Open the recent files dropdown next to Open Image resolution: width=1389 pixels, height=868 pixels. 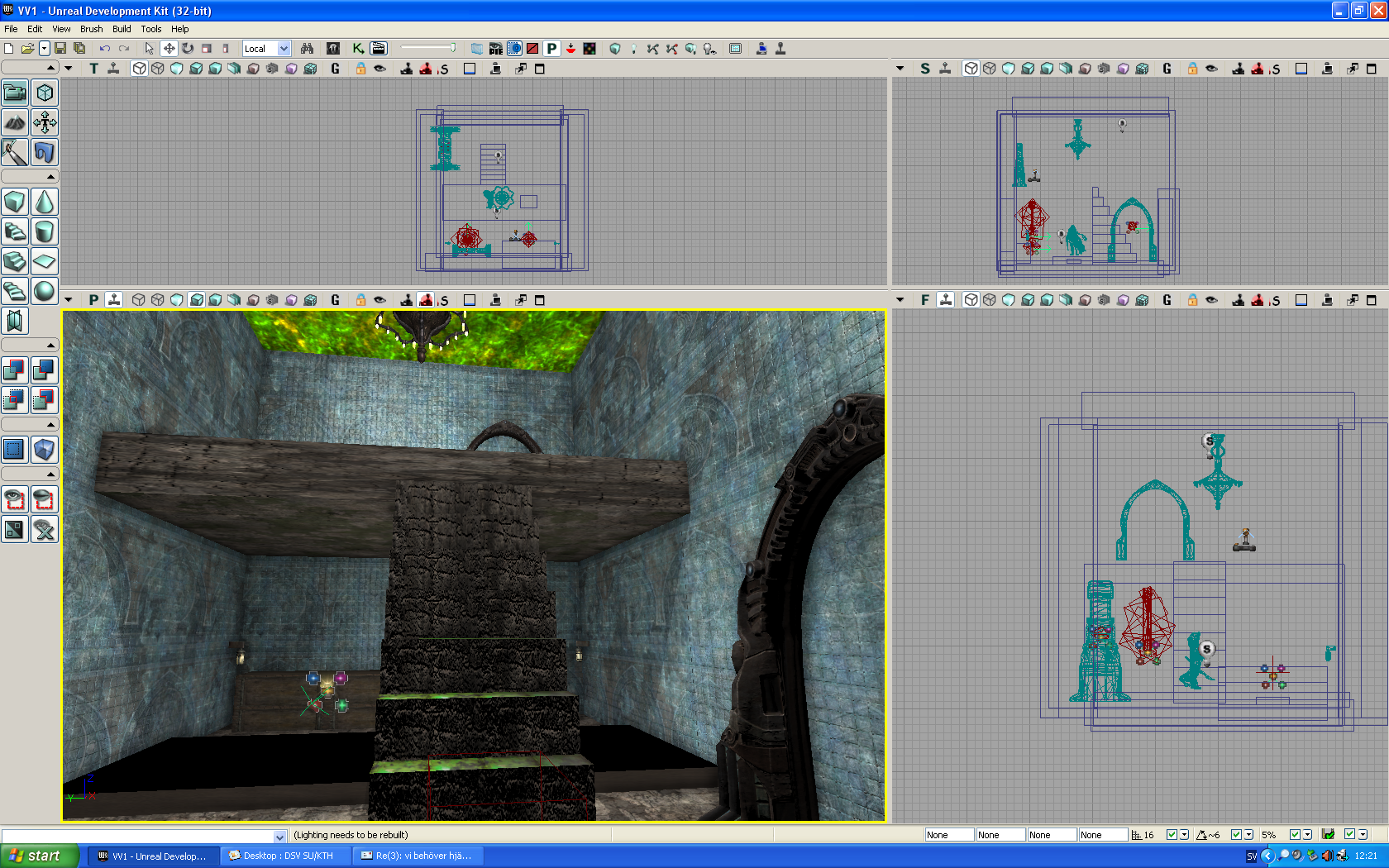[45, 49]
